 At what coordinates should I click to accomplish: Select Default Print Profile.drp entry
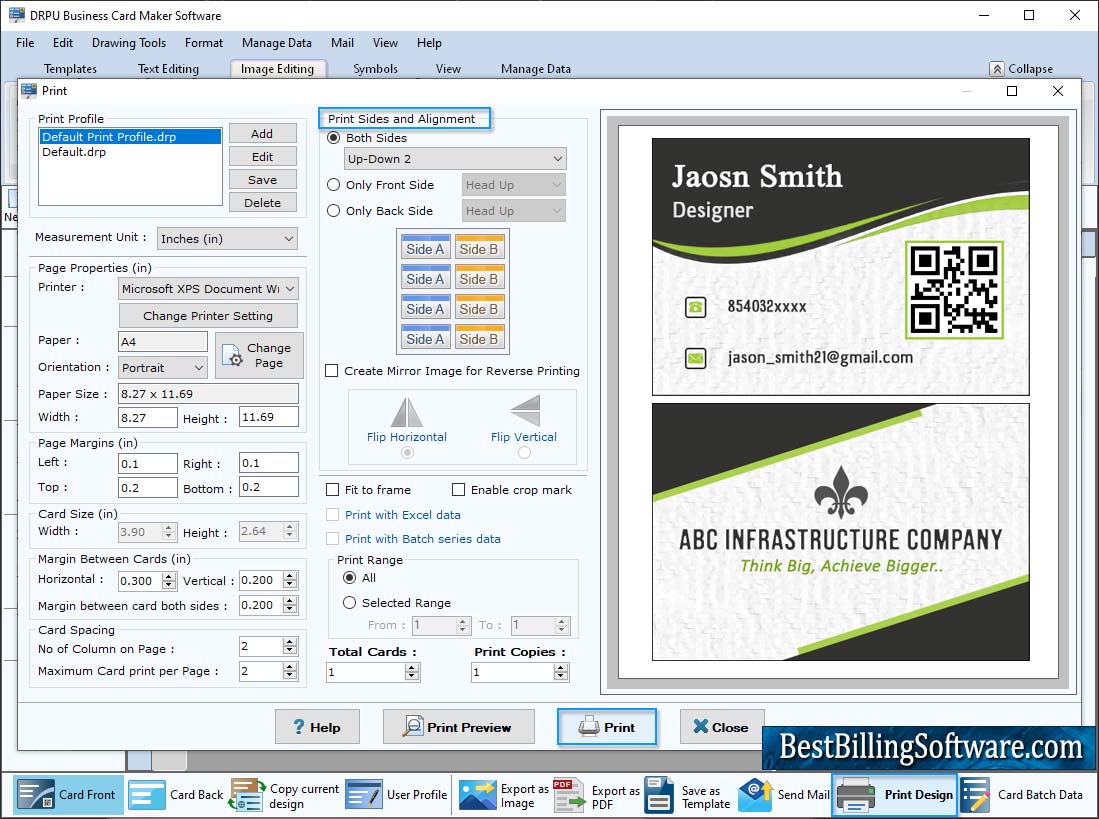click(130, 137)
